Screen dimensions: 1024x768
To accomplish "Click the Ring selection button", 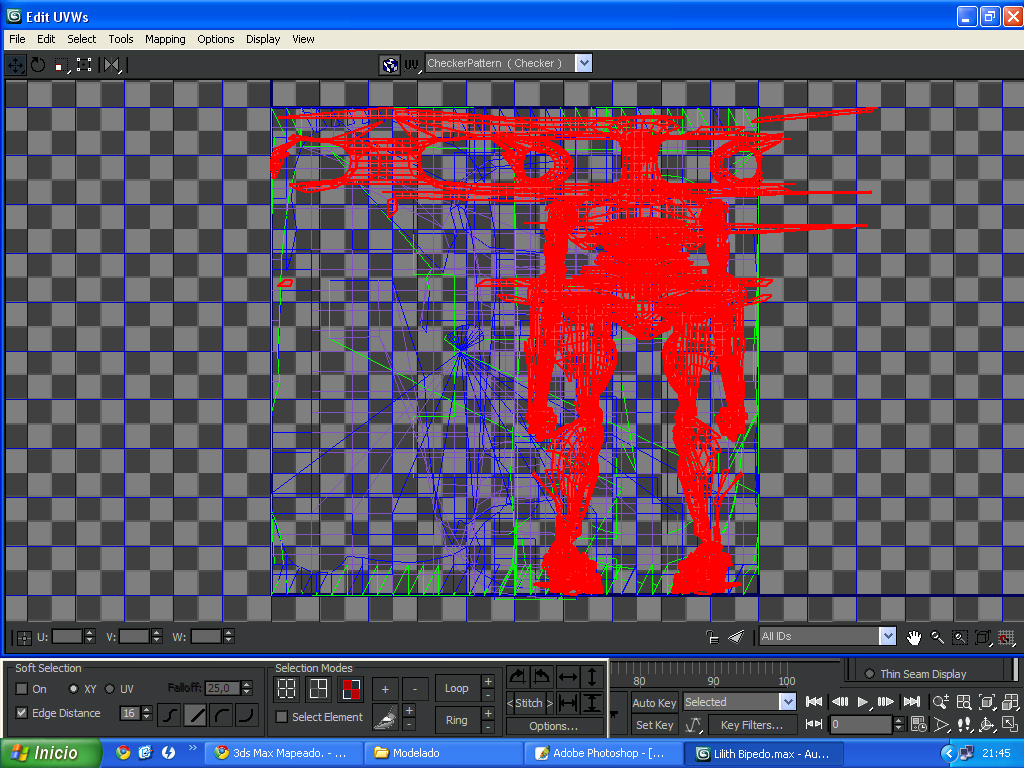I will pos(456,720).
